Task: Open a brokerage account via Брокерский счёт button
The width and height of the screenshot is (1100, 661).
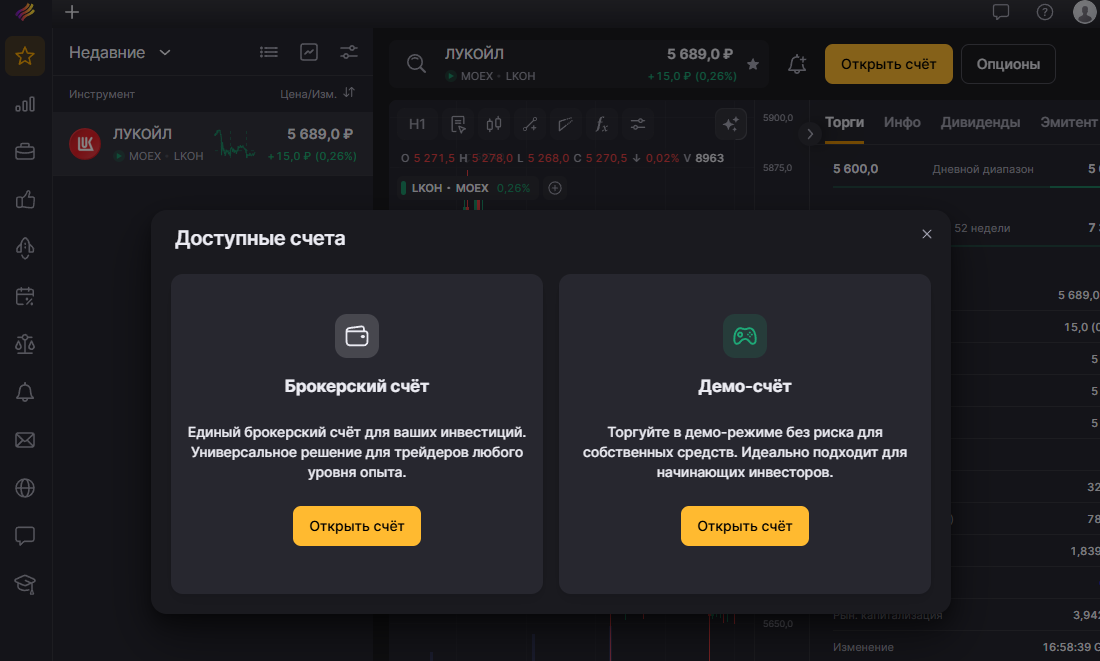Action: (357, 525)
